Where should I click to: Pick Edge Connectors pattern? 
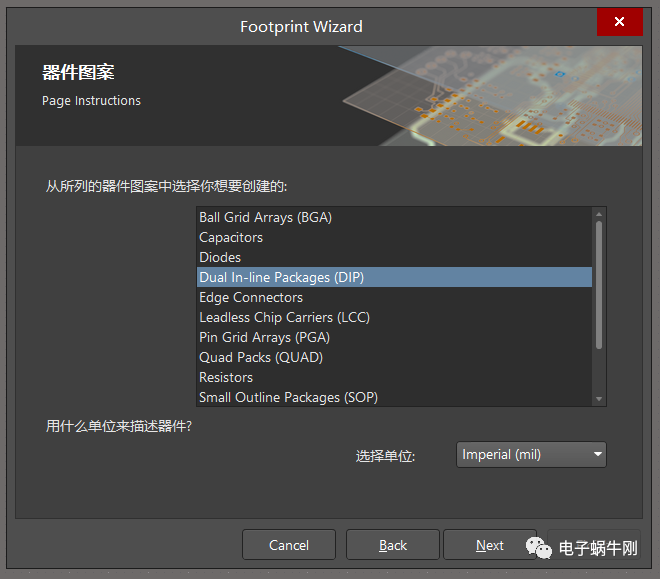(x=394, y=297)
